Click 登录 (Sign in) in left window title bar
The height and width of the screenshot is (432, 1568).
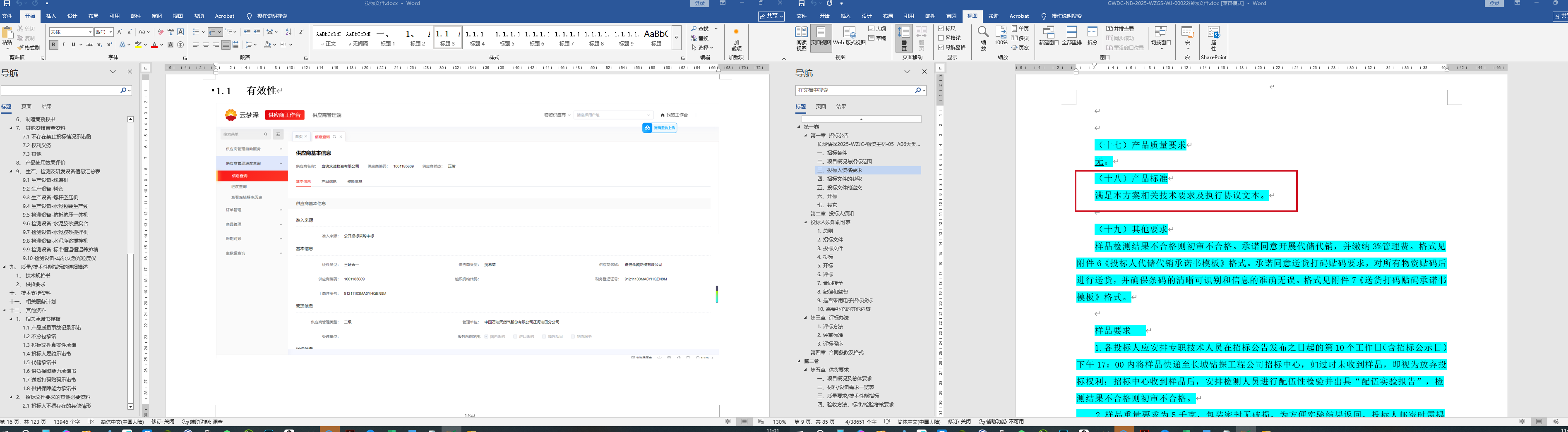pos(700,4)
